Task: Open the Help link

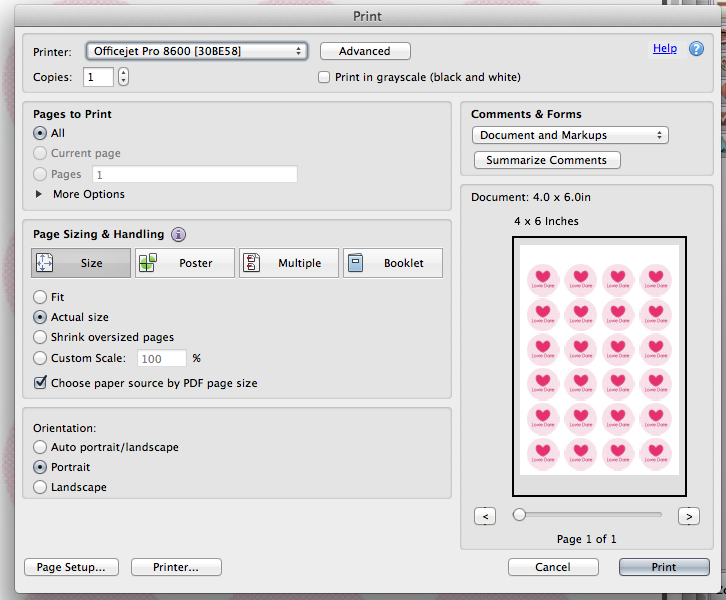Action: (664, 48)
